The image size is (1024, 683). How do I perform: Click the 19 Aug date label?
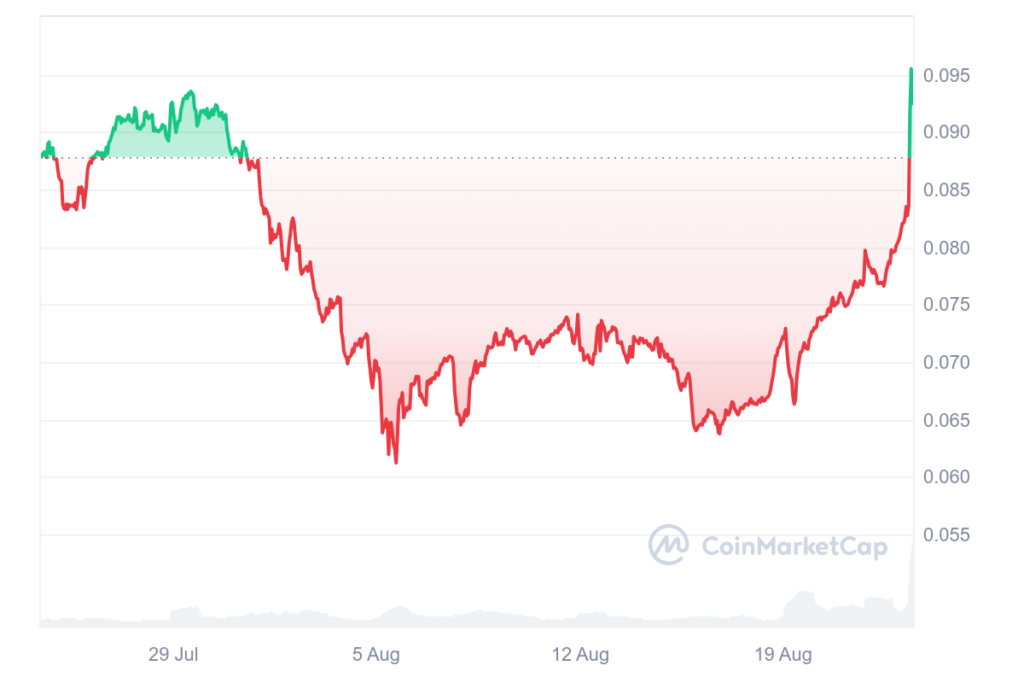(x=783, y=655)
